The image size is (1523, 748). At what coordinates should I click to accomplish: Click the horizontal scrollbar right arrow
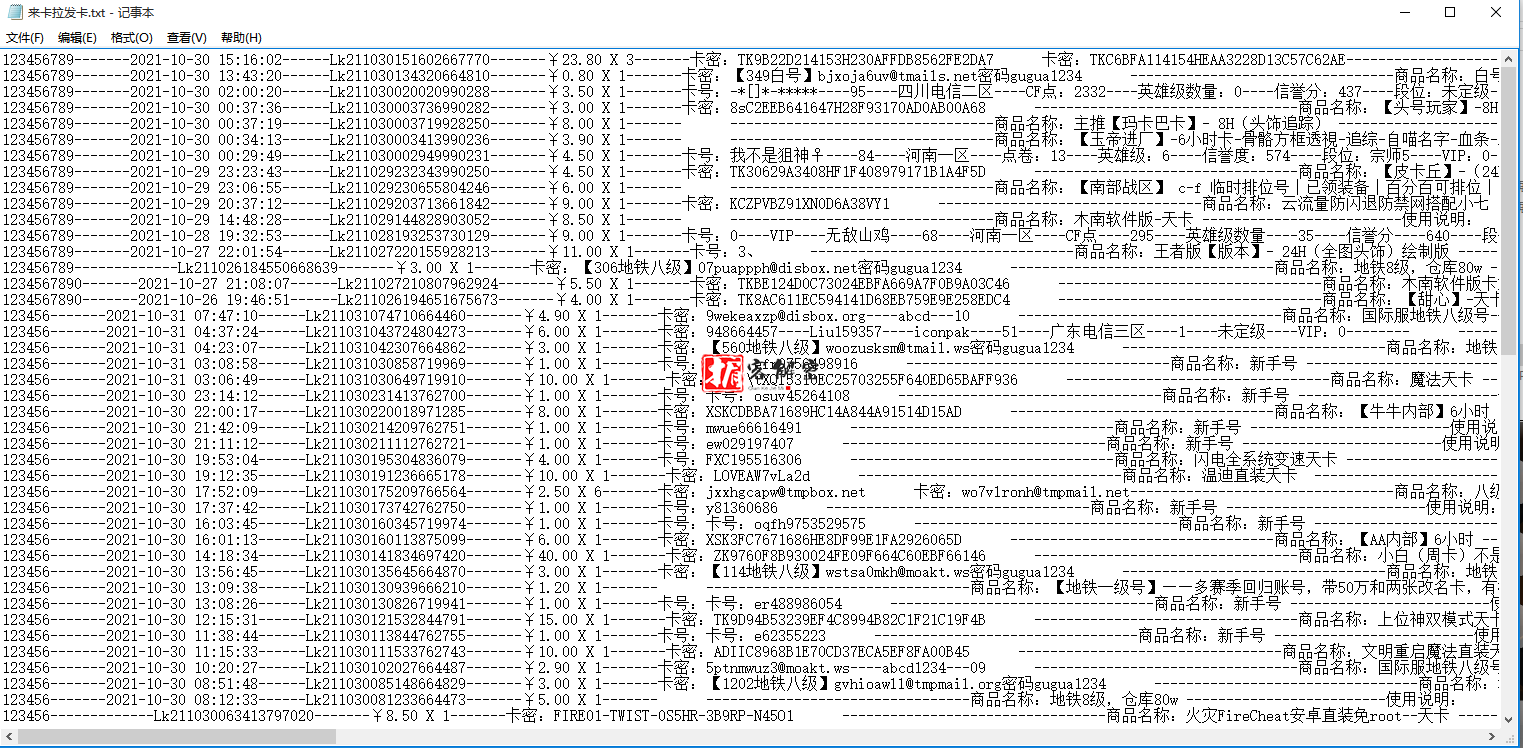(1493, 736)
